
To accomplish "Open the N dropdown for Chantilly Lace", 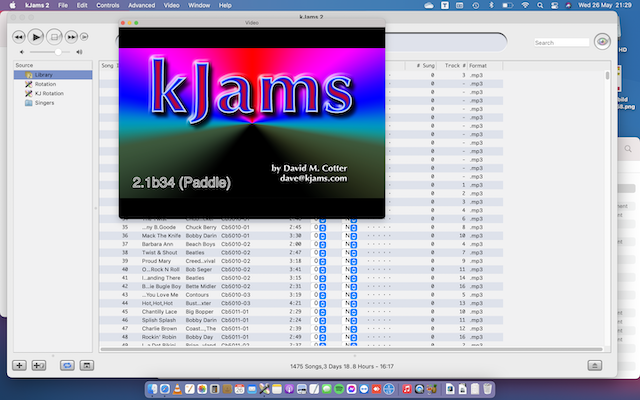I will coord(352,312).
